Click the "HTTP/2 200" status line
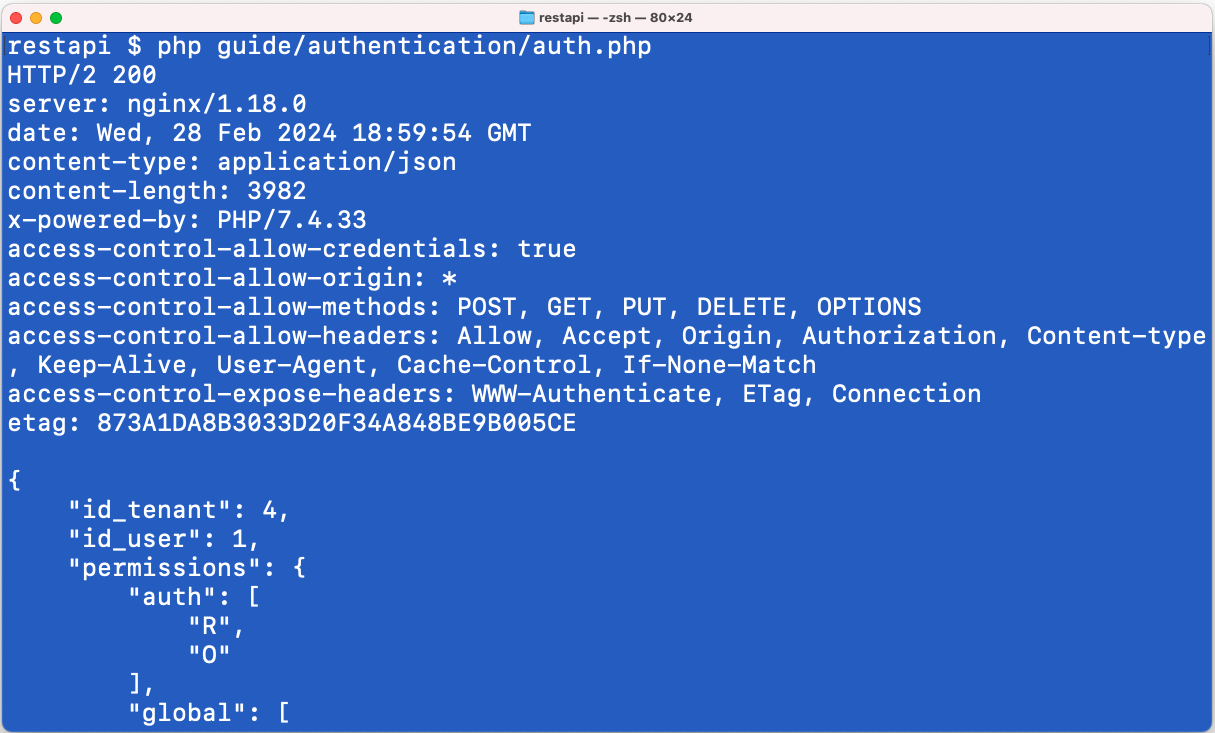Screen dimensions: 1215x733 coord(81,75)
